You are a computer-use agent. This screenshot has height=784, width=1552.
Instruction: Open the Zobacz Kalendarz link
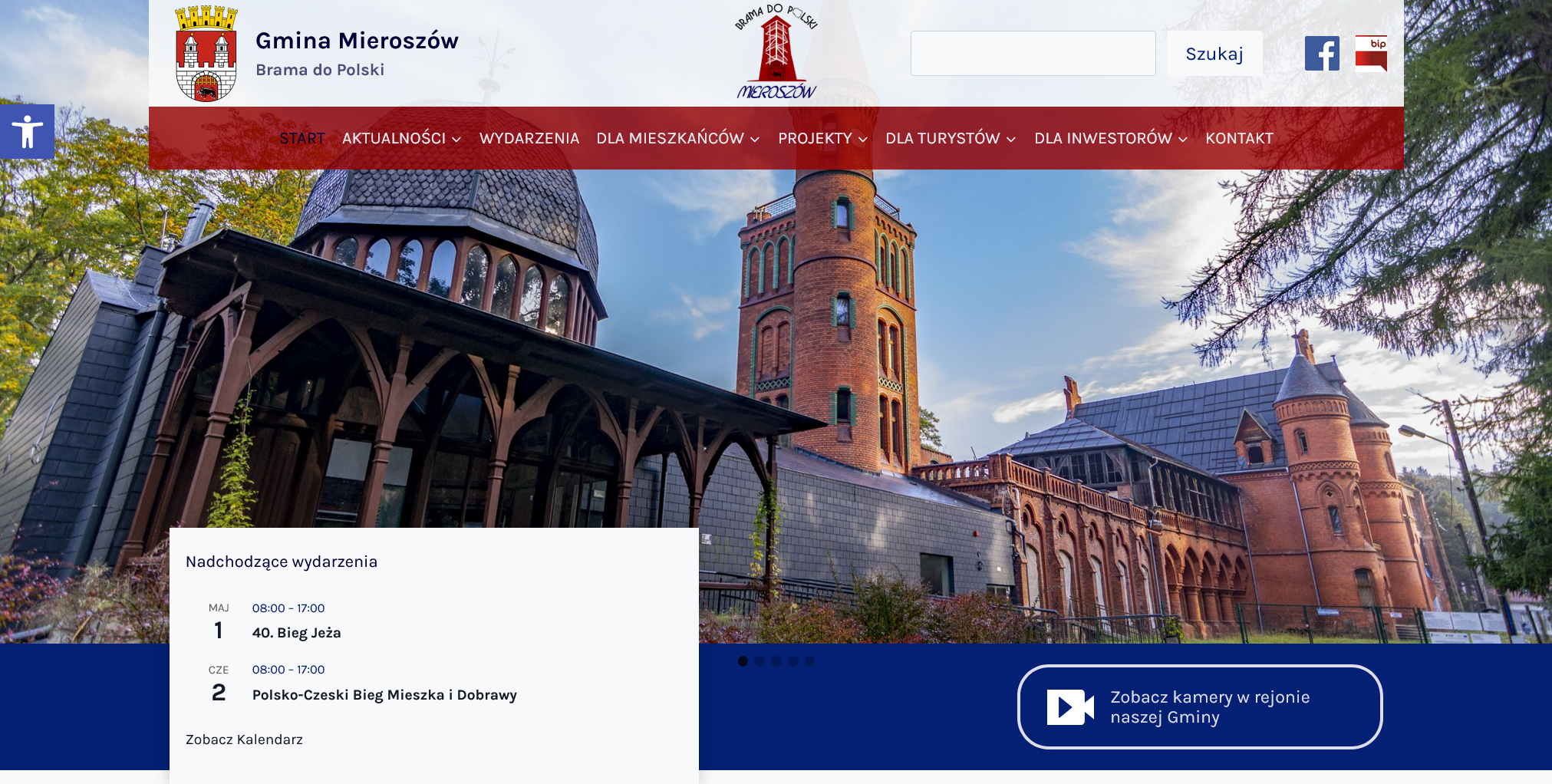(244, 740)
